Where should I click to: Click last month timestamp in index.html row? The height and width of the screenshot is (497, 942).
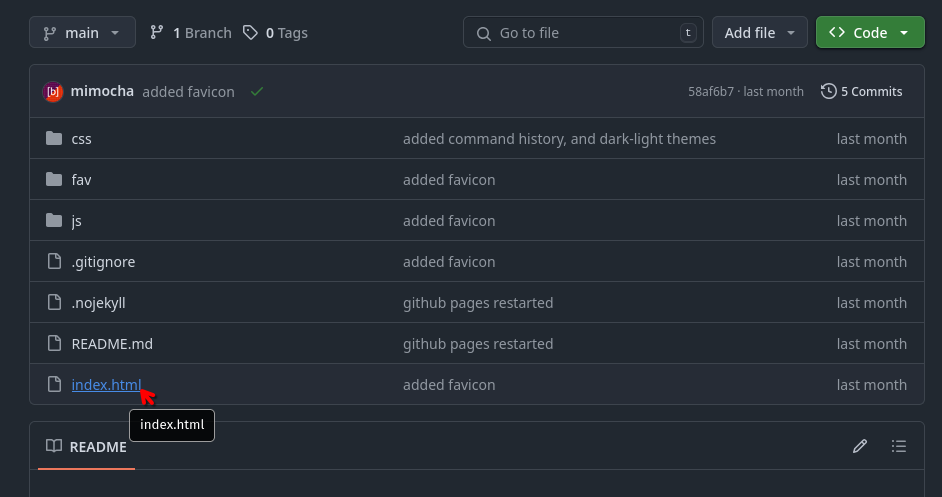pos(872,385)
